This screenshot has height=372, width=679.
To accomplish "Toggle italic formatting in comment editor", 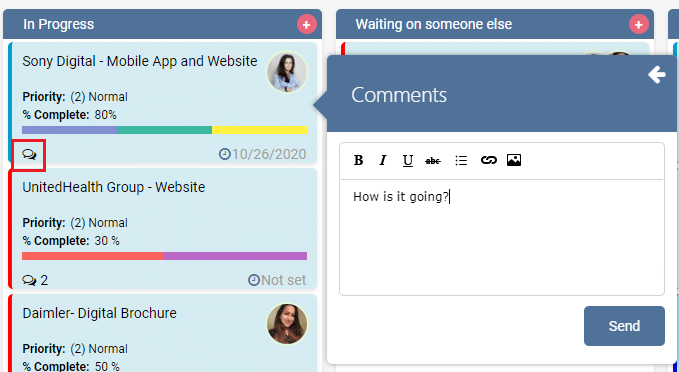I will pyautogui.click(x=382, y=160).
